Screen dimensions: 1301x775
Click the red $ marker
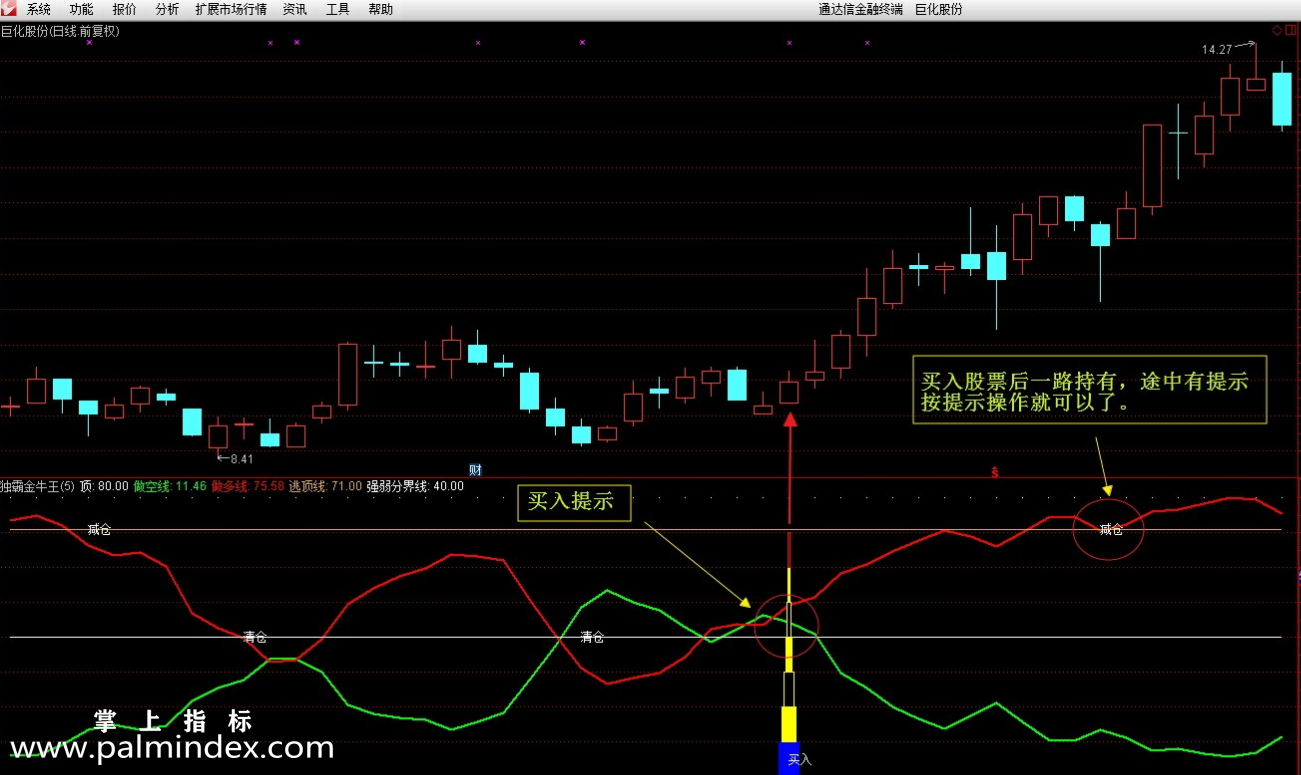[x=994, y=471]
